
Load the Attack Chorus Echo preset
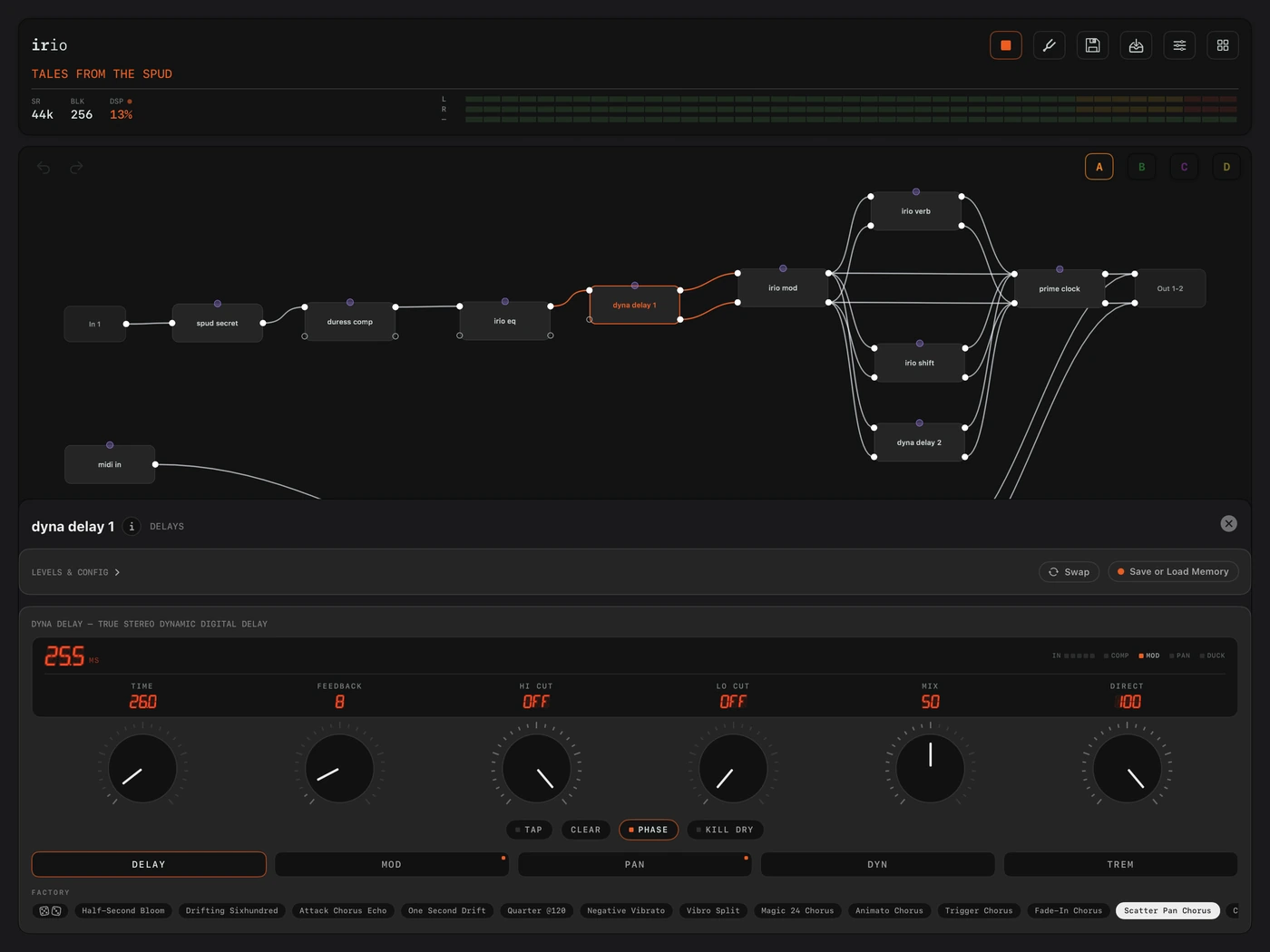(x=343, y=910)
